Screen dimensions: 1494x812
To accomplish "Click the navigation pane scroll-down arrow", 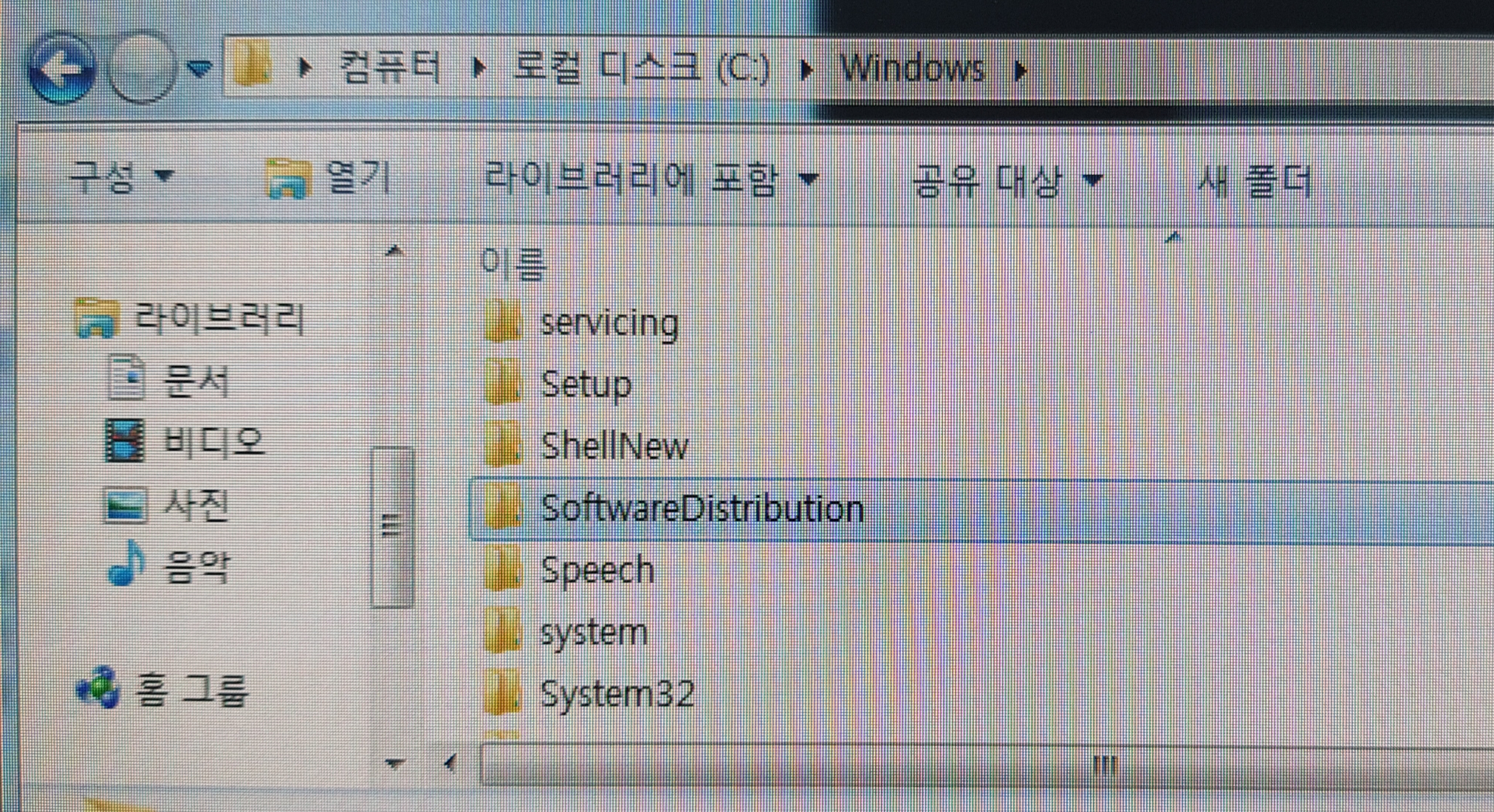I will (394, 763).
